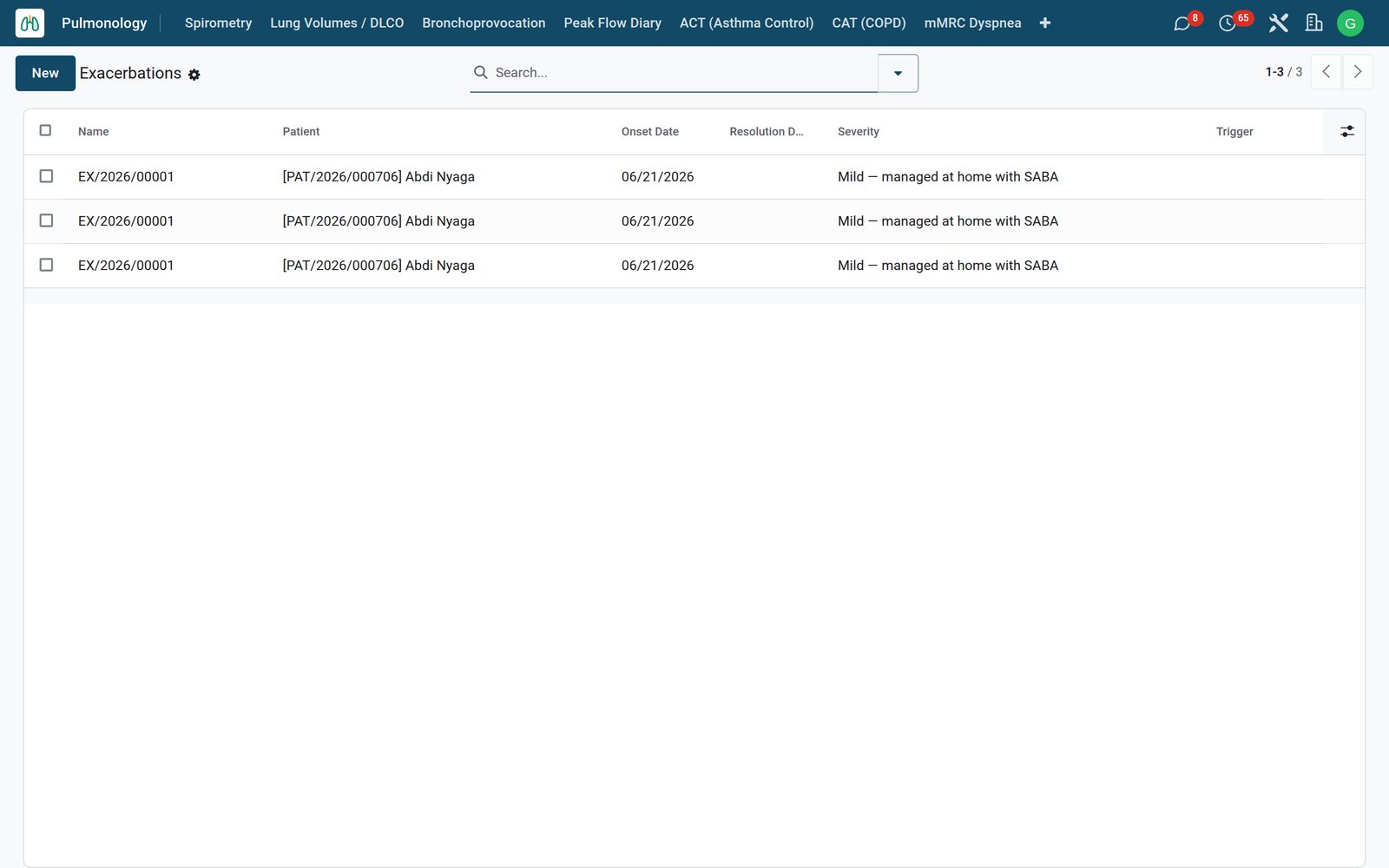Toggle the select-all header checkbox
The width and height of the screenshot is (1389, 868).
(45, 130)
